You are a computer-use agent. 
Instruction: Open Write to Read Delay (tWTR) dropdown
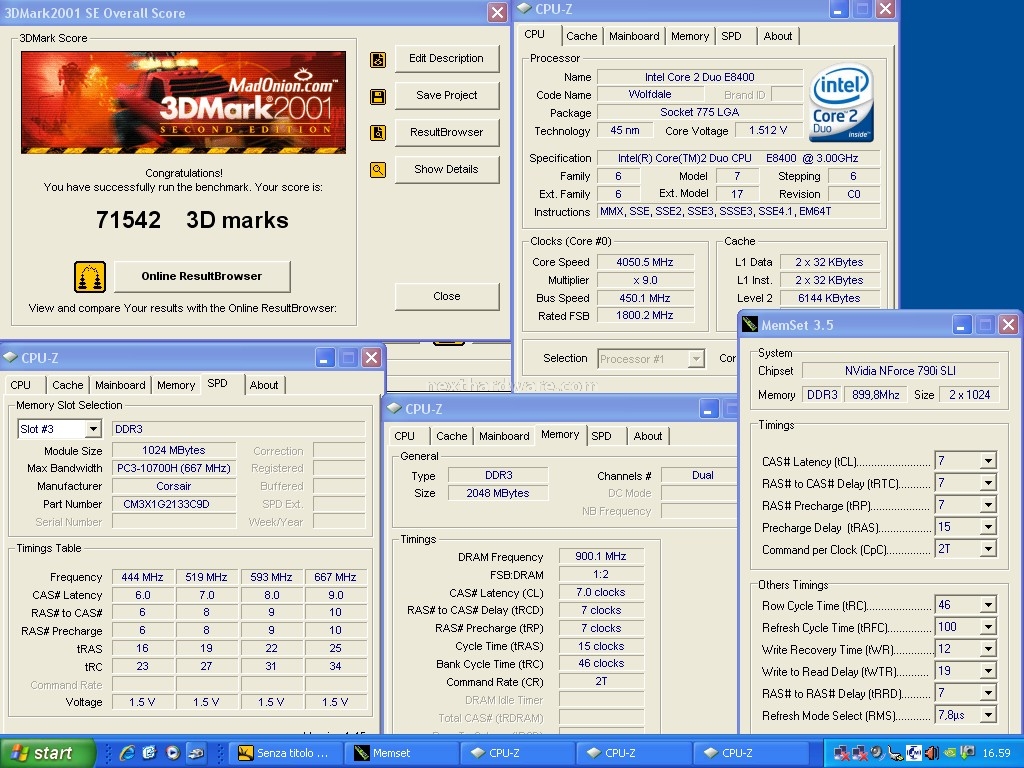click(988, 671)
